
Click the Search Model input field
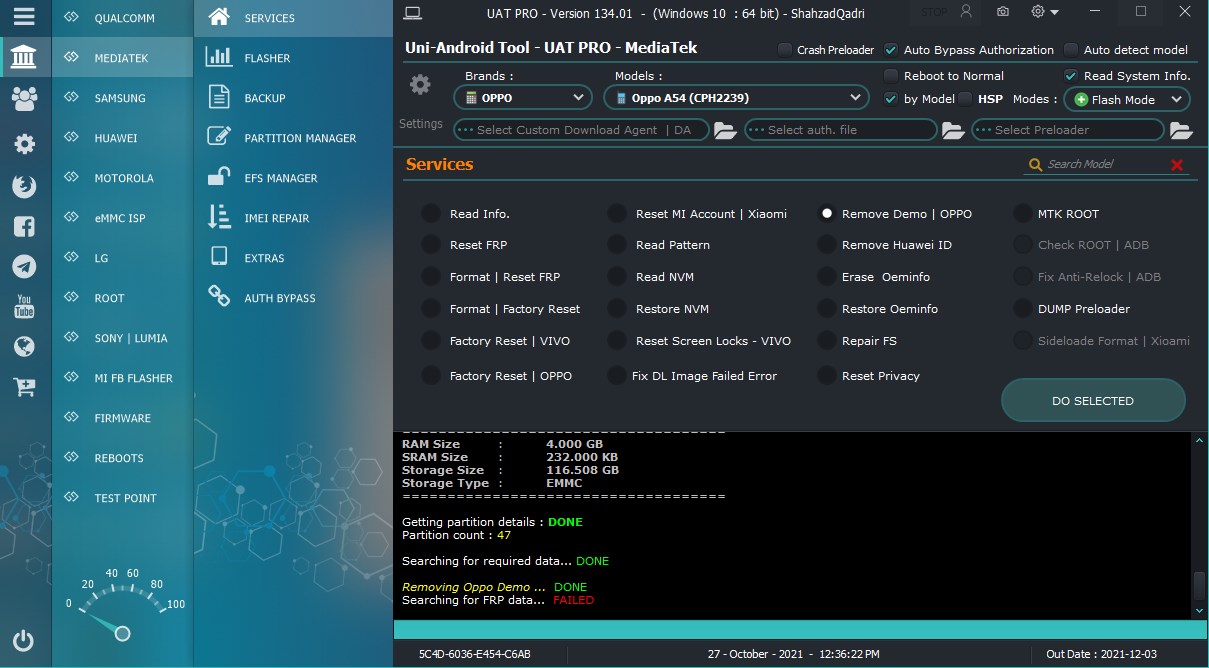click(x=1104, y=165)
